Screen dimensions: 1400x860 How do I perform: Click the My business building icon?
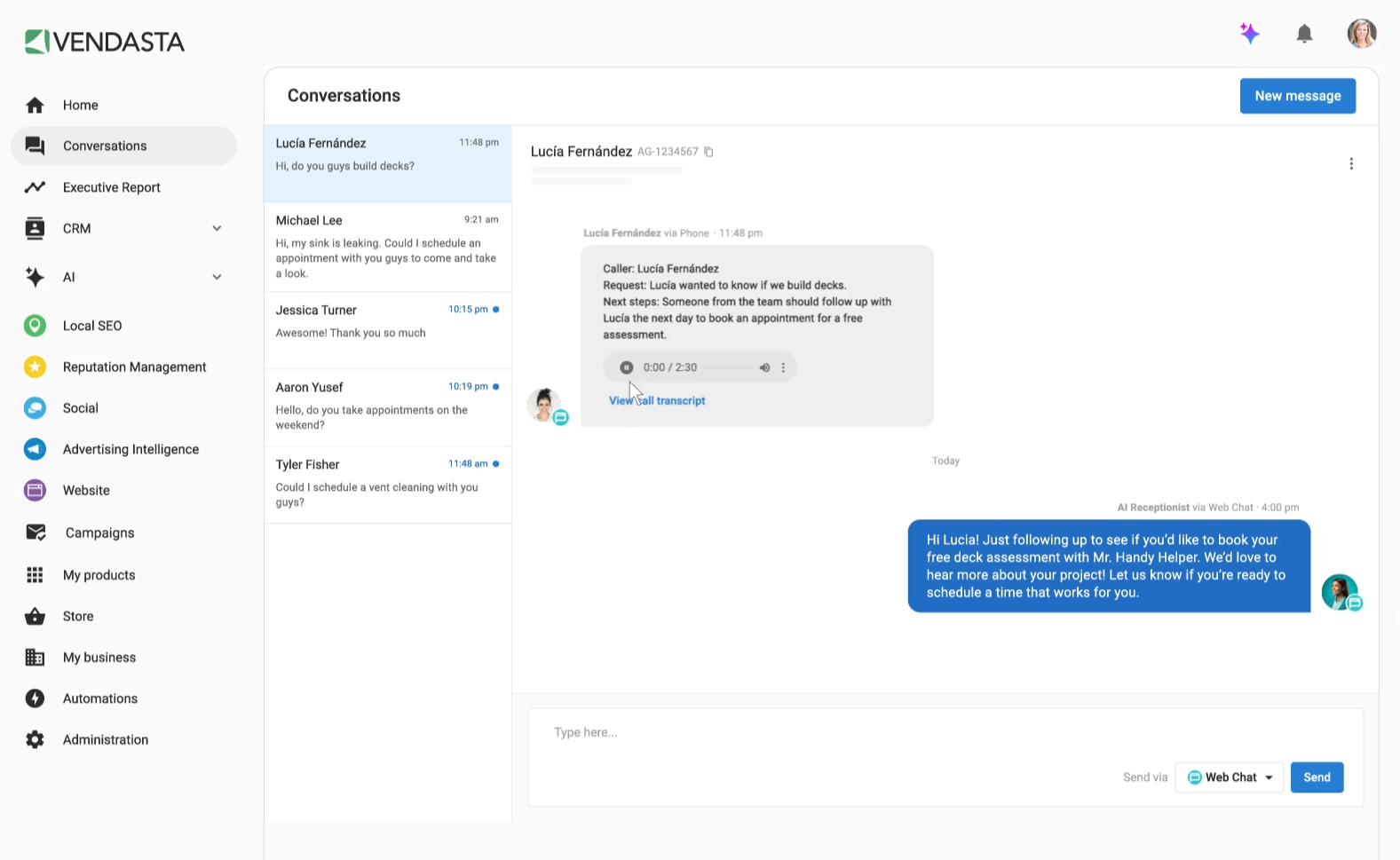pyautogui.click(x=35, y=658)
